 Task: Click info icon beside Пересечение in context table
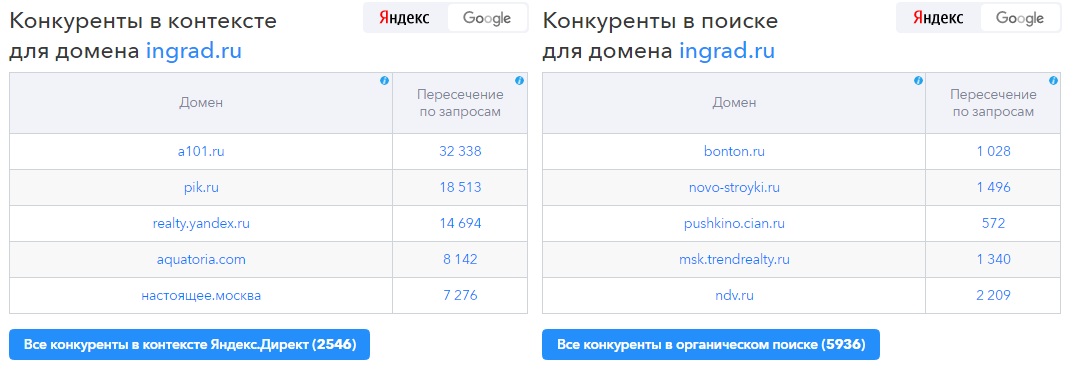pos(519,81)
